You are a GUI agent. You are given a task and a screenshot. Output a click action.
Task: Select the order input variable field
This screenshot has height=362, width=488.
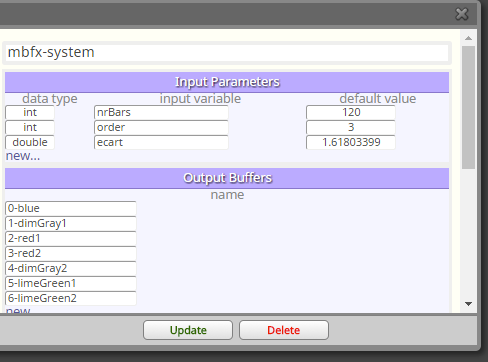(x=161, y=127)
